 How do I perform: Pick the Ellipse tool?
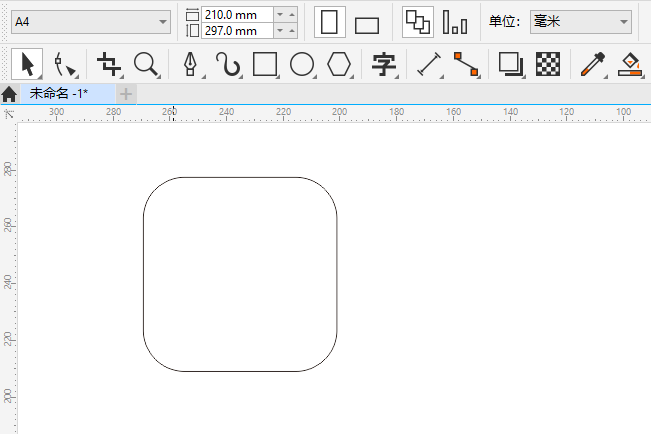click(x=302, y=65)
